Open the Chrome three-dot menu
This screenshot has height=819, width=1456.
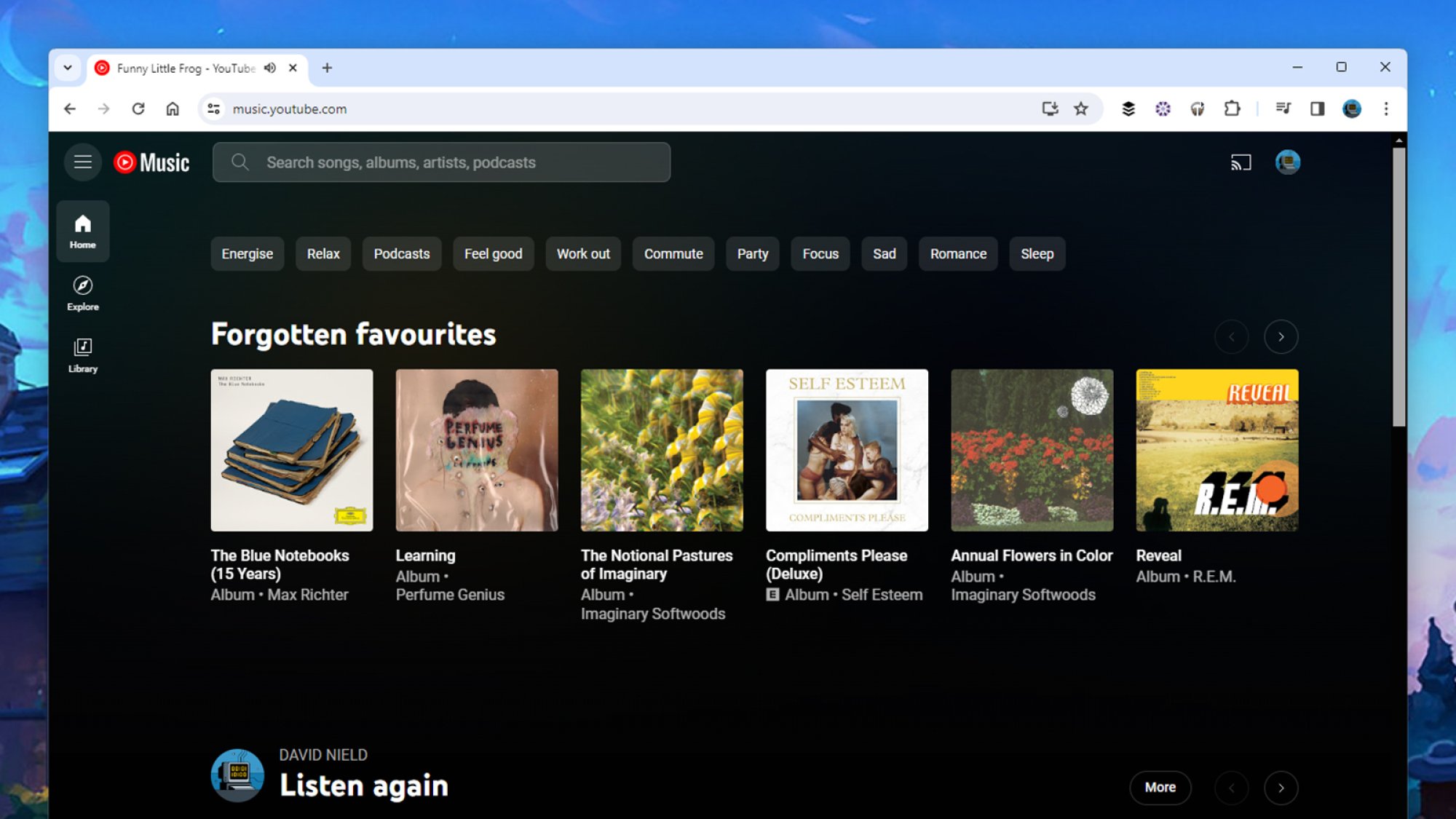pyautogui.click(x=1386, y=108)
